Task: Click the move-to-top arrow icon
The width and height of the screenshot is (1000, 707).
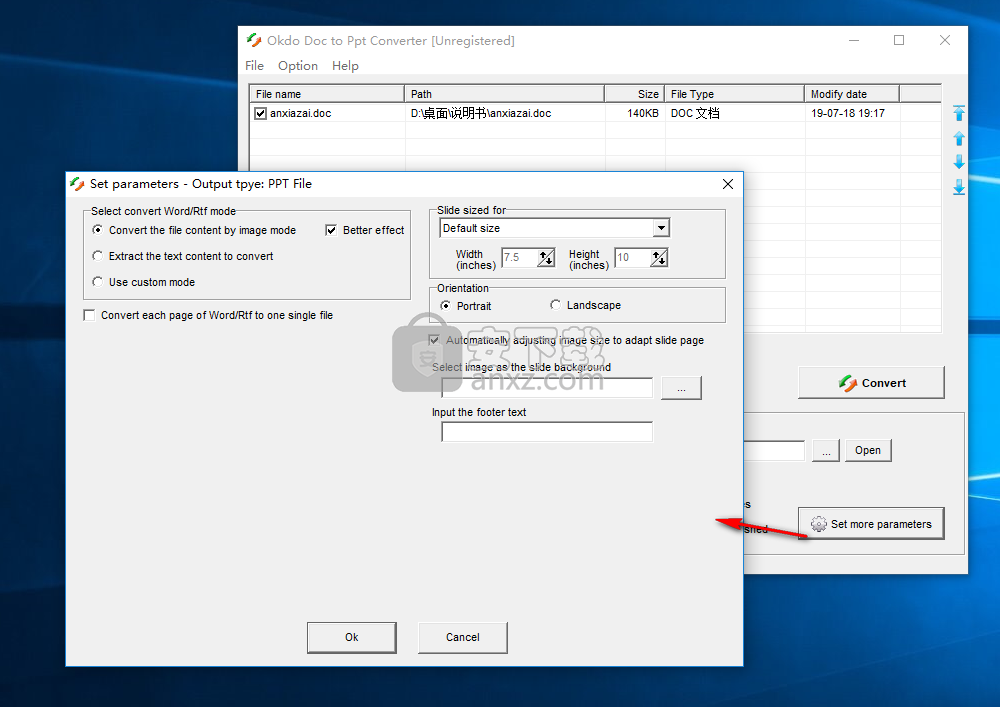Action: click(x=959, y=114)
